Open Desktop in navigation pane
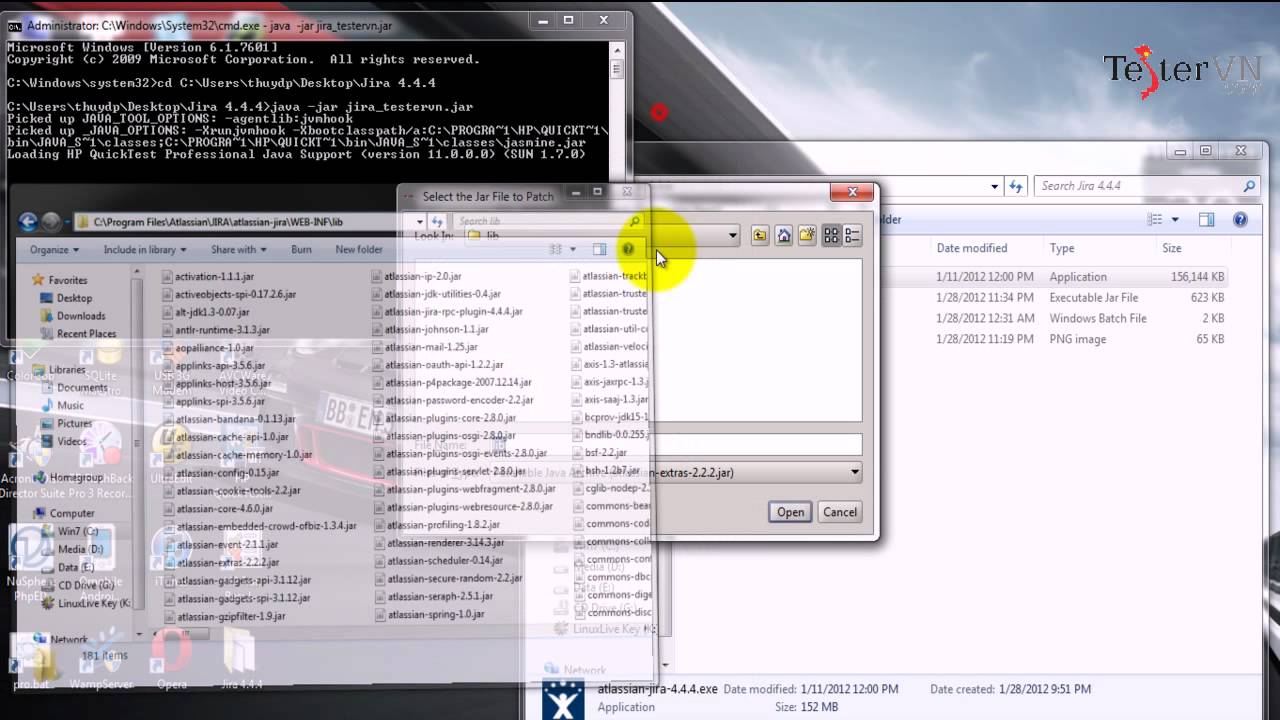The height and width of the screenshot is (720, 1280). pyautogui.click(x=74, y=298)
